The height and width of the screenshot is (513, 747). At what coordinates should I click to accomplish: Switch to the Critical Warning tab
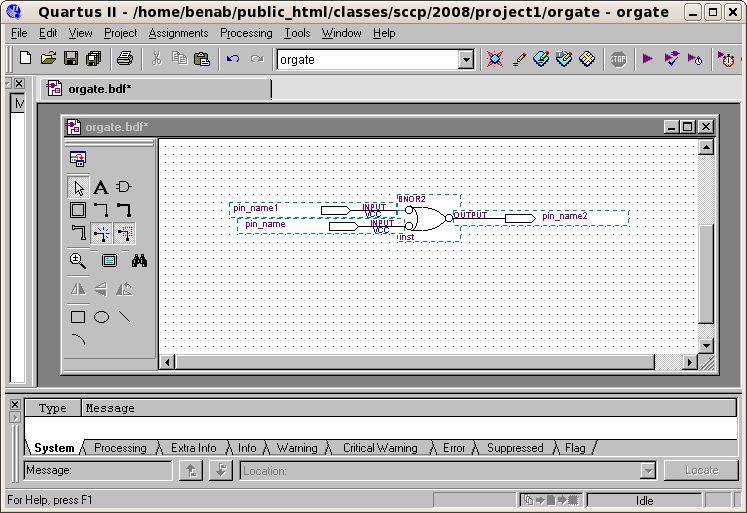tap(379, 448)
